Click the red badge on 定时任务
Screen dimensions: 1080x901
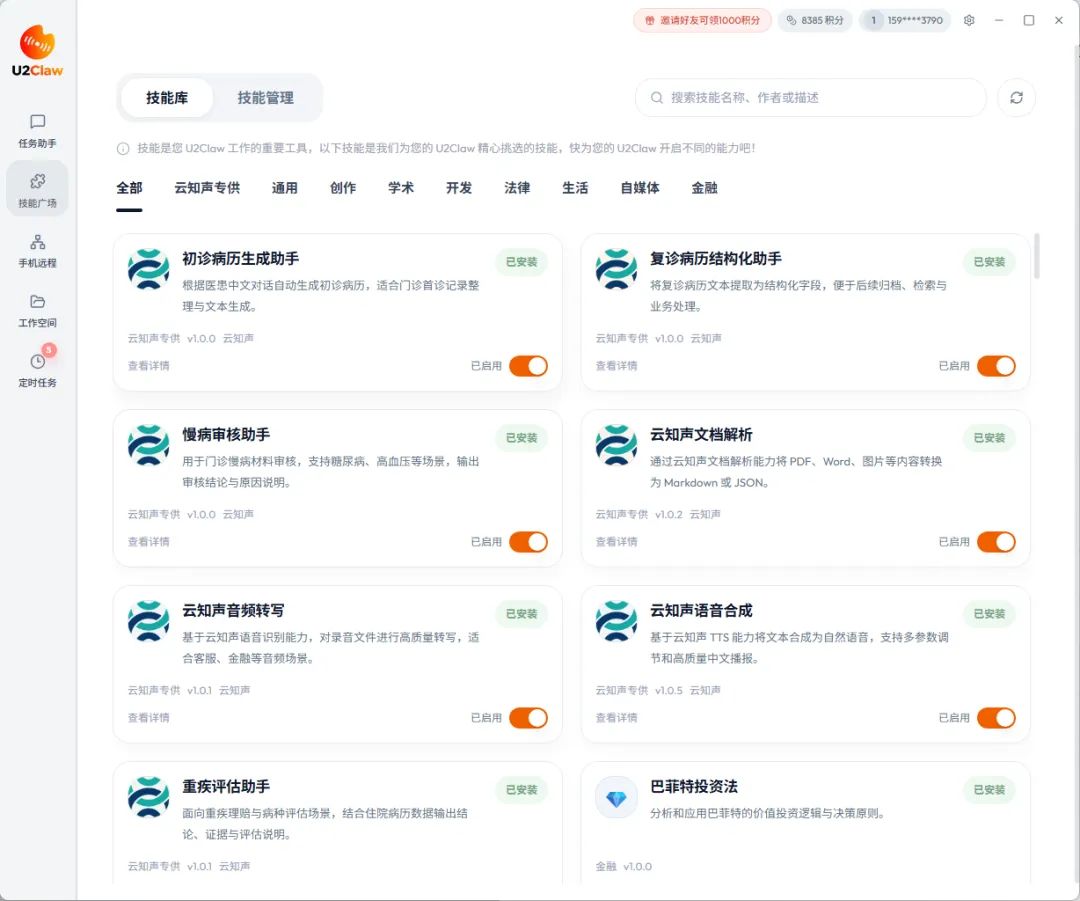(x=48, y=350)
